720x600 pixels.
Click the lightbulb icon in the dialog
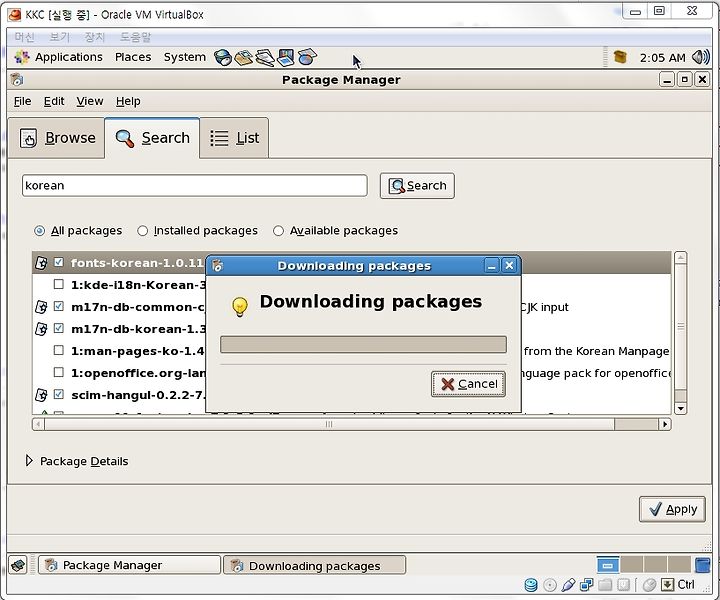coord(240,306)
